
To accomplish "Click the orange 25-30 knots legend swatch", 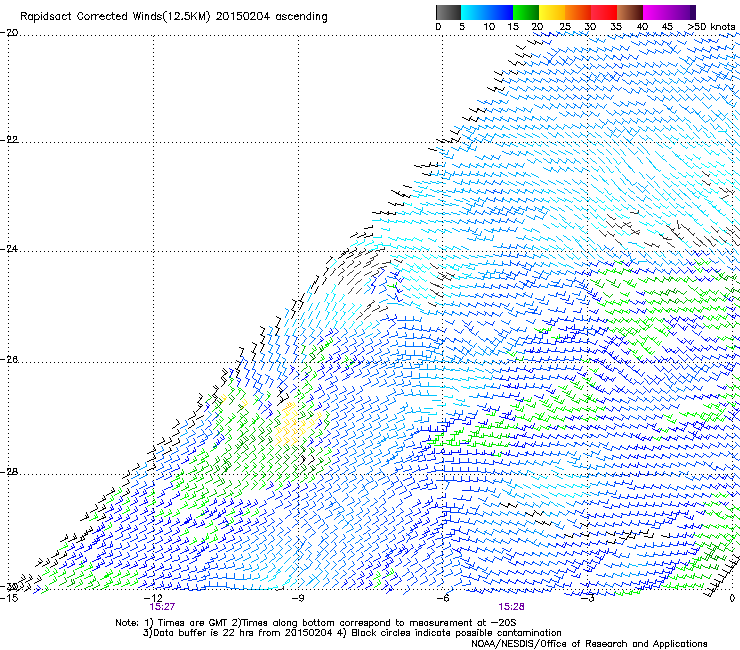I will (x=578, y=12).
